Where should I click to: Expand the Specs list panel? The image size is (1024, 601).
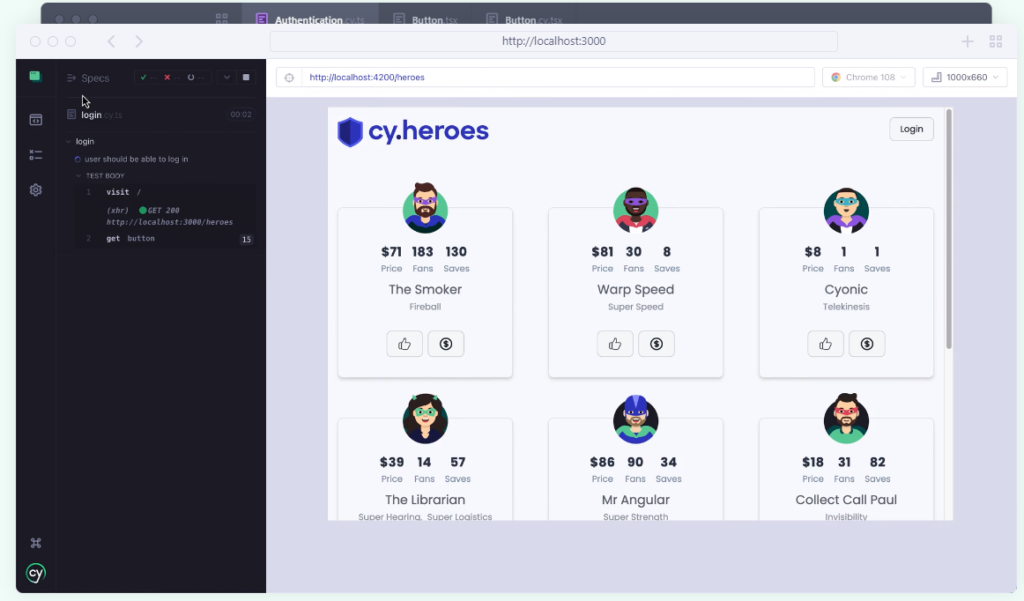pos(88,78)
